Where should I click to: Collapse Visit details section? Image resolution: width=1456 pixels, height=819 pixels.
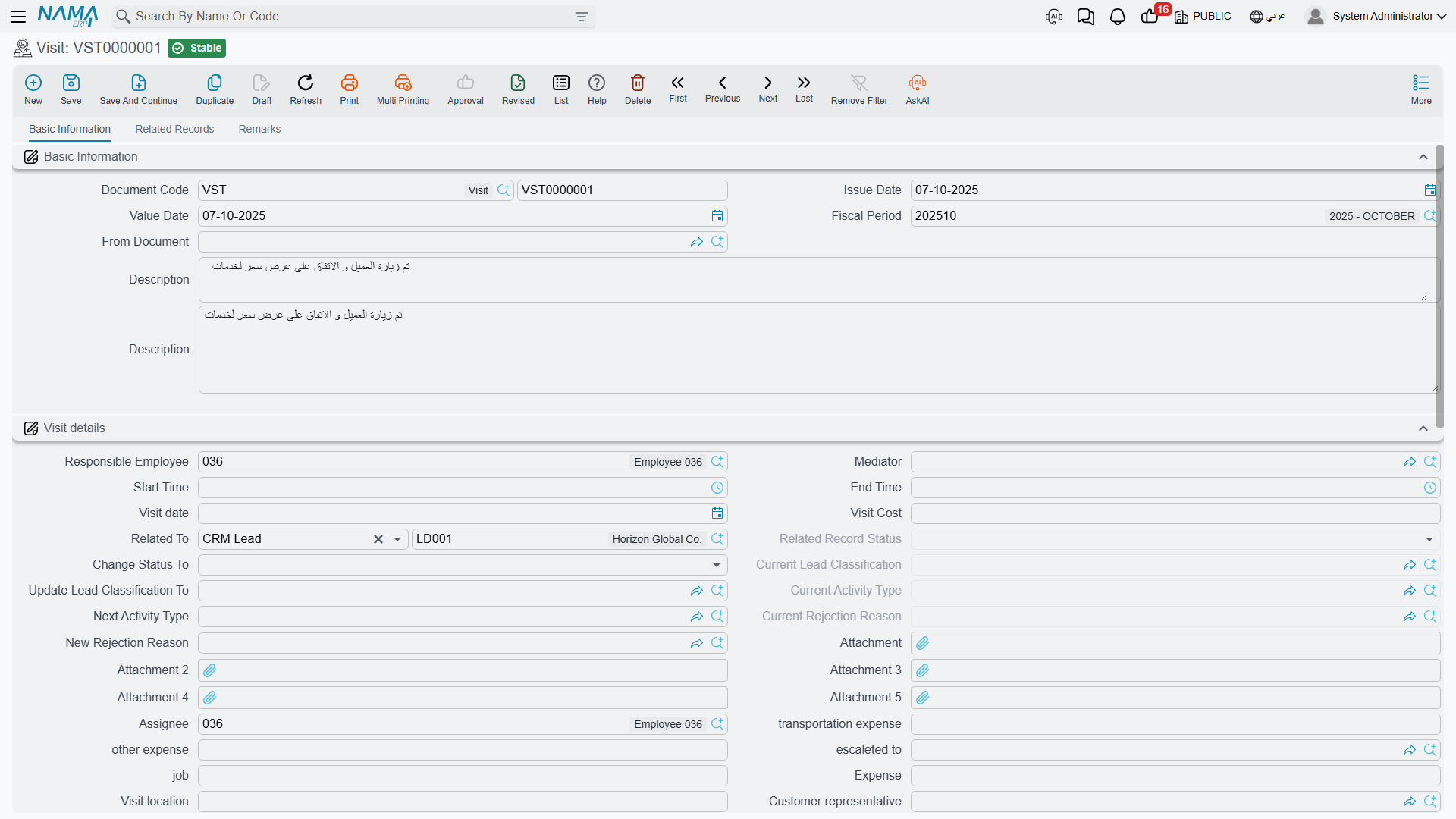tap(1423, 428)
